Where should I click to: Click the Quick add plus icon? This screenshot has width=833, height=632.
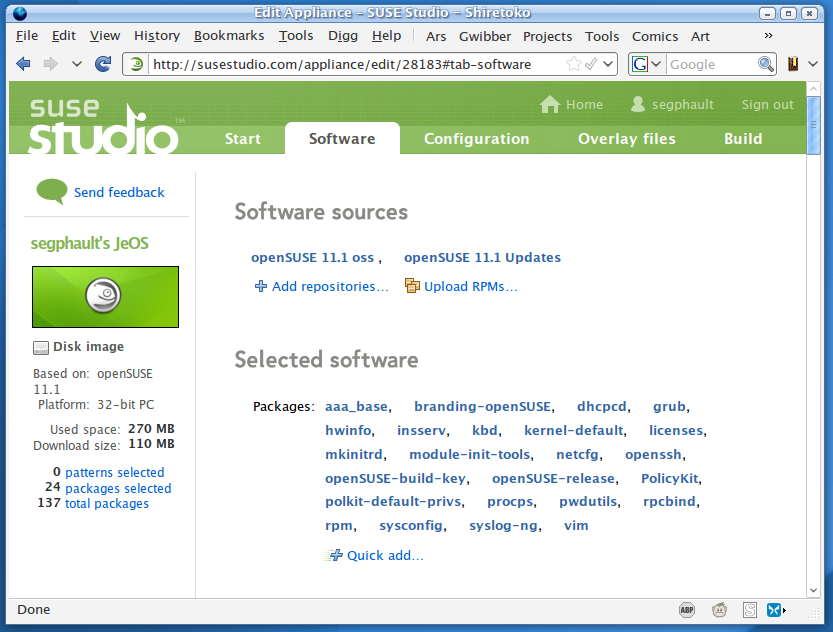click(334, 556)
